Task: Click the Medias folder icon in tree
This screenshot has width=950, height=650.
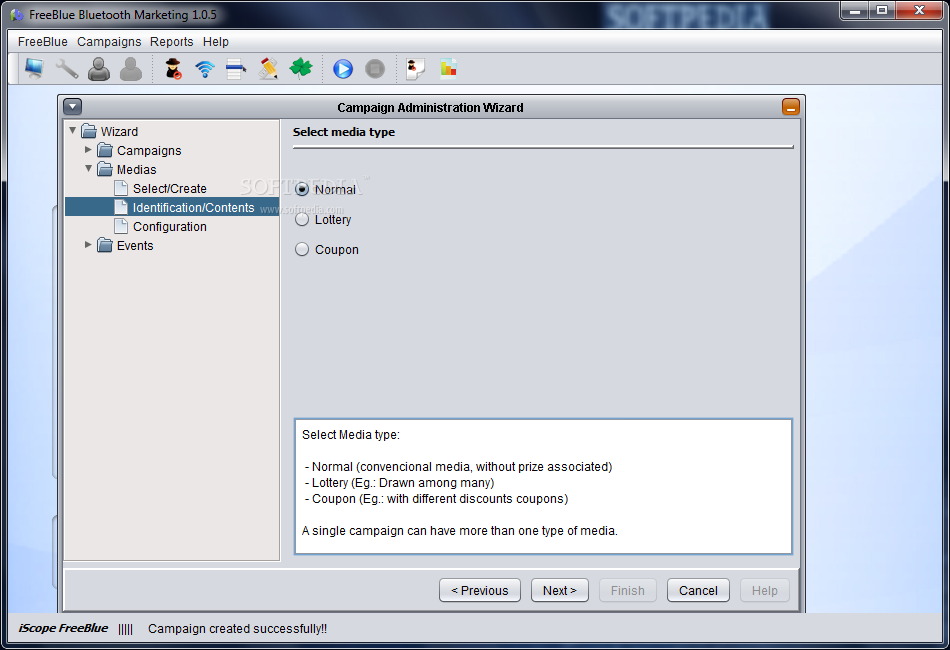Action: [x=105, y=169]
